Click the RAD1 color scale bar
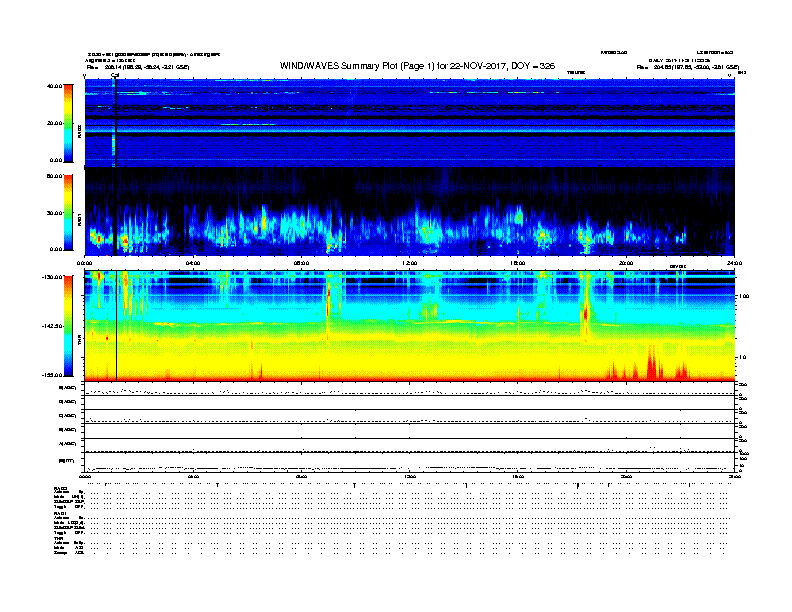Screen dimensions: 792x612 [x=68, y=213]
